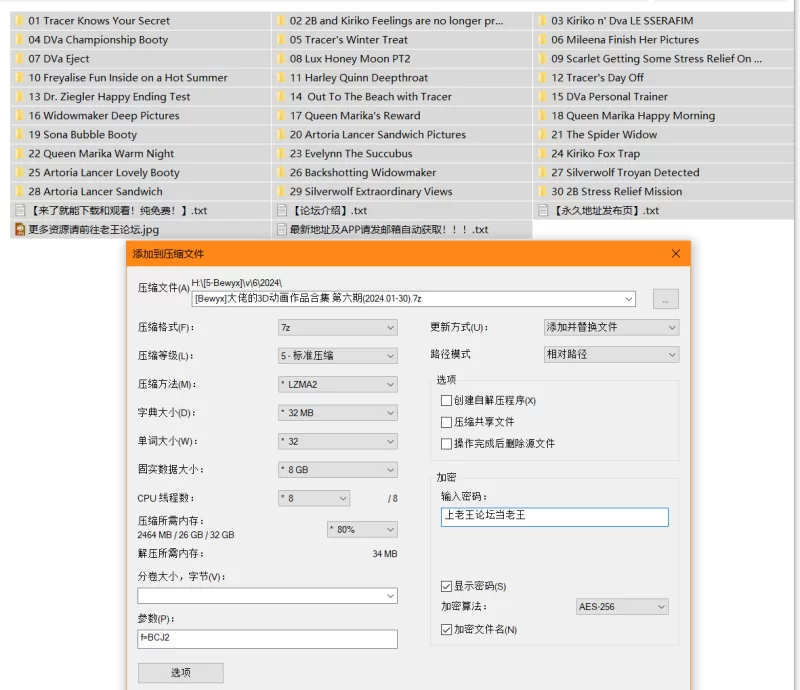800x690 pixels.
Task: Open the 压缩格式 7z dropdown
Action: click(338, 328)
